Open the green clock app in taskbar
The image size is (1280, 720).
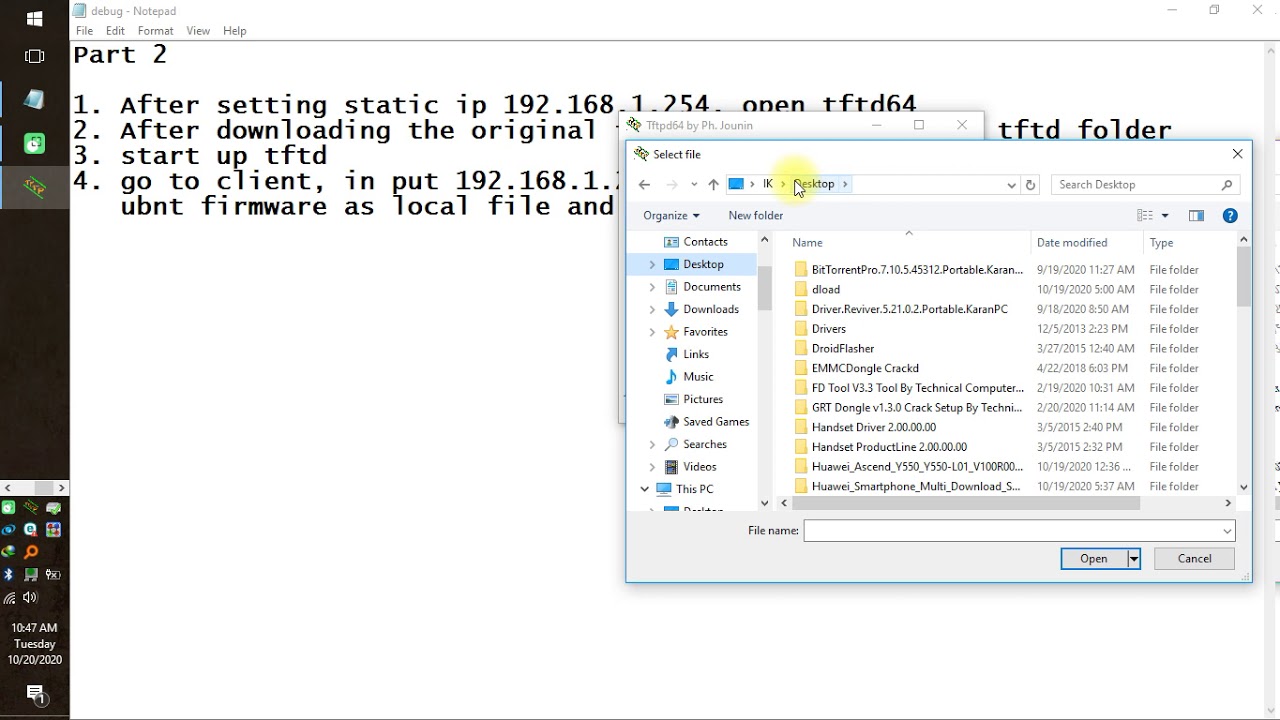(34, 143)
